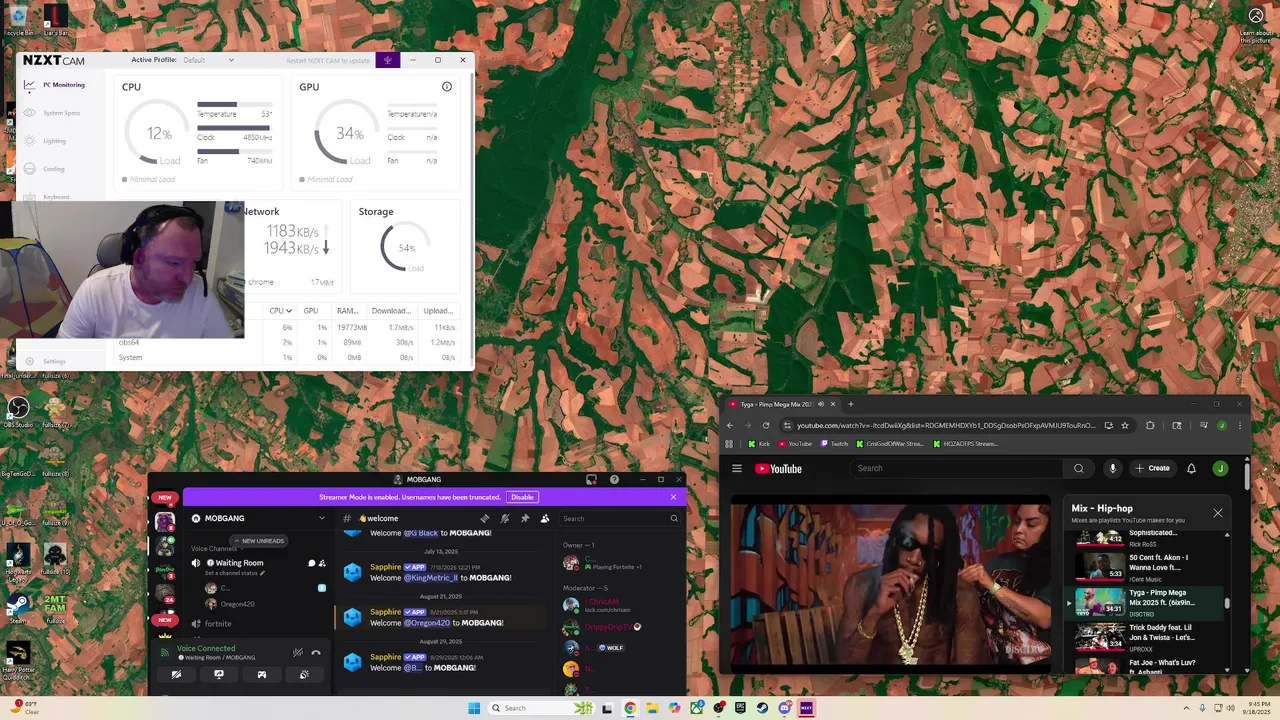This screenshot has height=720, width=1280.
Task: Open Twitch bookmark in Chrome bookmarks bar
Action: click(x=833, y=444)
